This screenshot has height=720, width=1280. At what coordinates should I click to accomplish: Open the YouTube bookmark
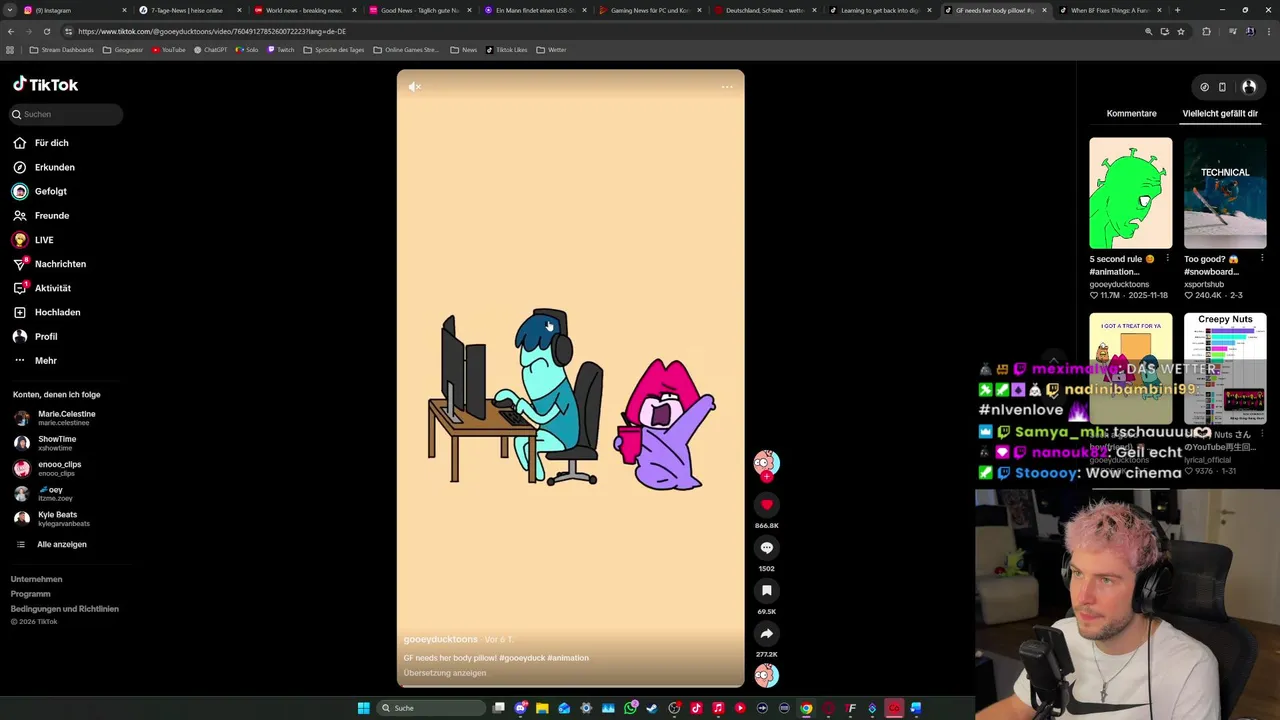coord(169,49)
